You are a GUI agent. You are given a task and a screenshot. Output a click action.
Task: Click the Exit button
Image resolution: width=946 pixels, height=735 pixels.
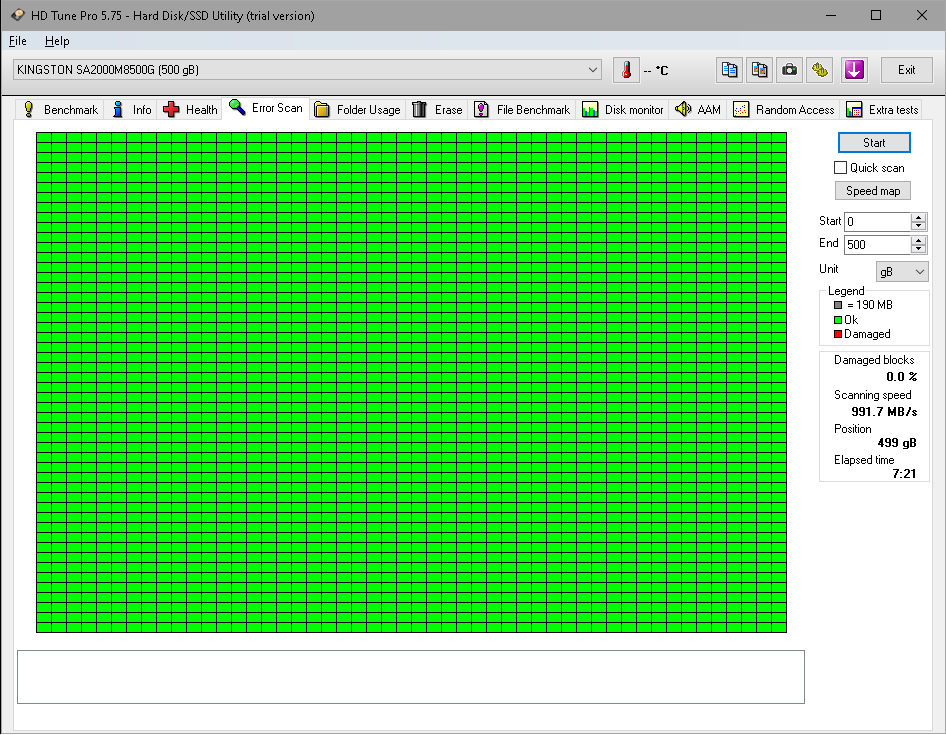[x=906, y=70]
